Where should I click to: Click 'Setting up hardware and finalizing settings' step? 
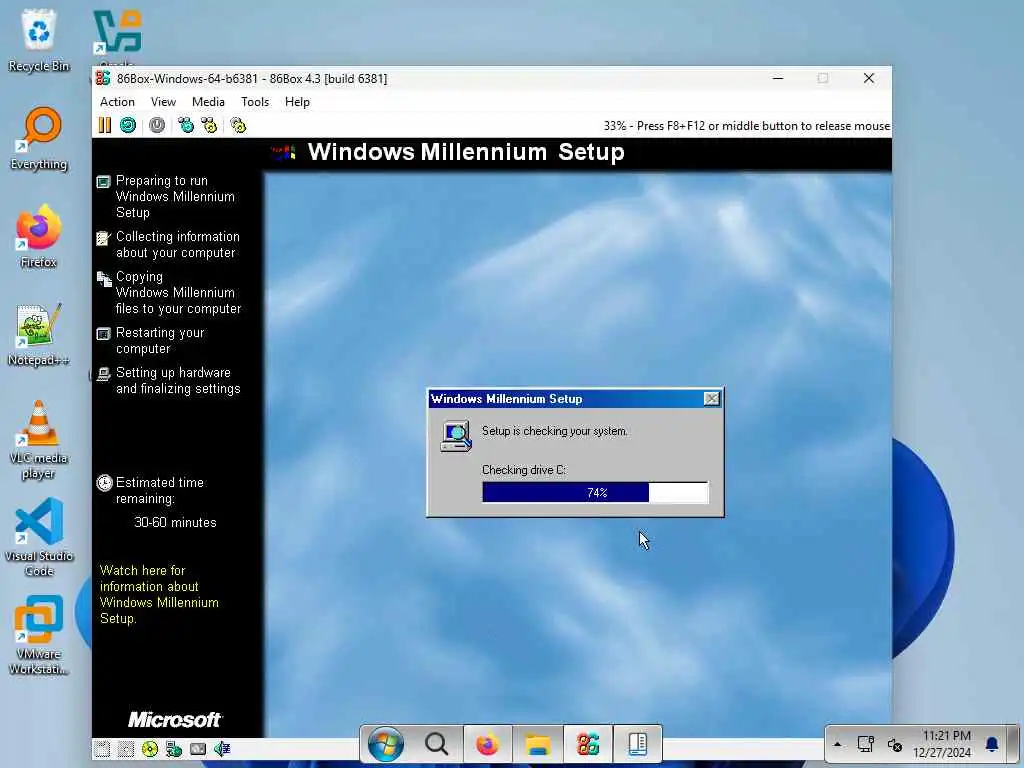coord(178,381)
